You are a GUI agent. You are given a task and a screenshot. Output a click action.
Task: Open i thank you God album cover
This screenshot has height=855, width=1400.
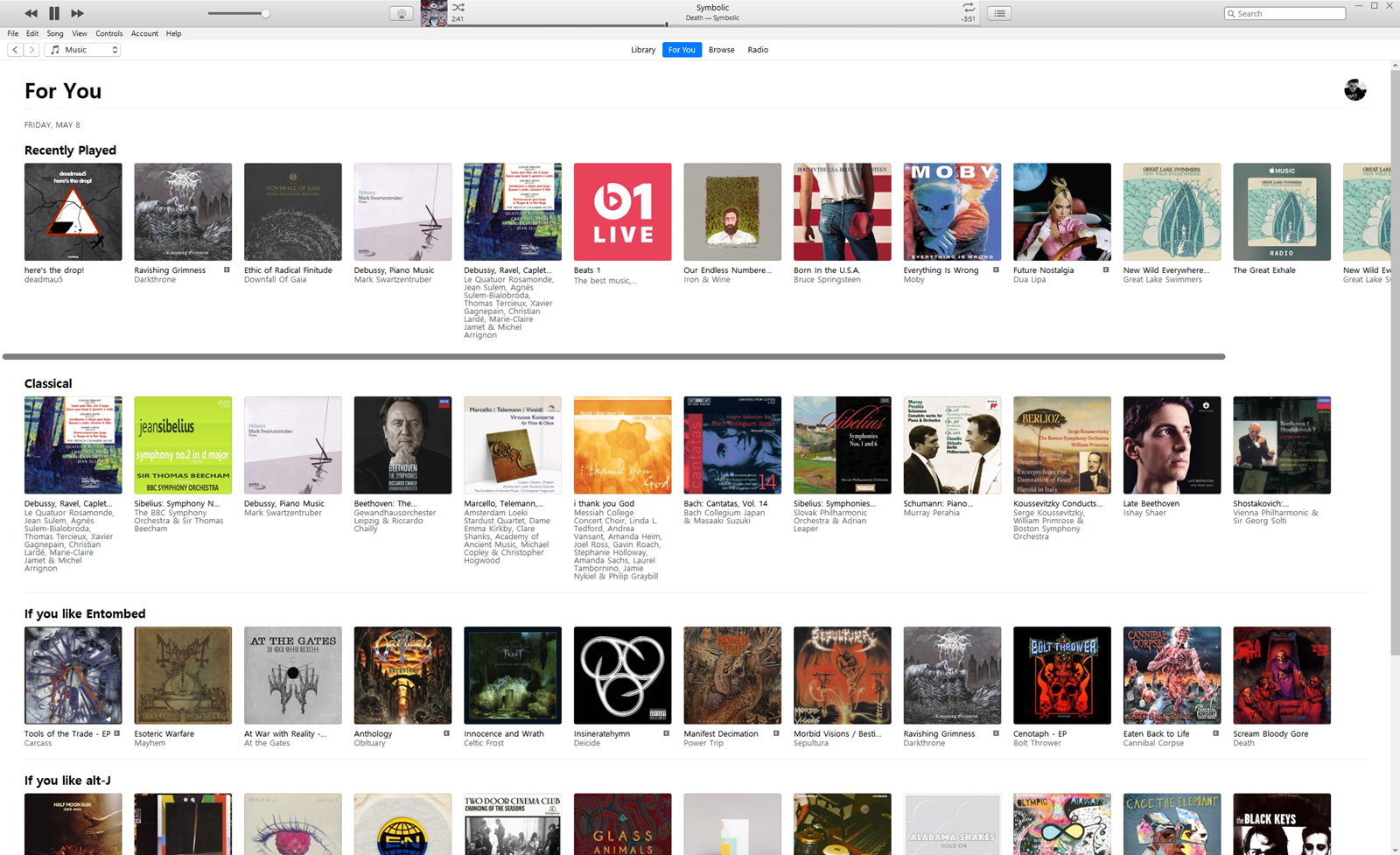[x=623, y=445]
